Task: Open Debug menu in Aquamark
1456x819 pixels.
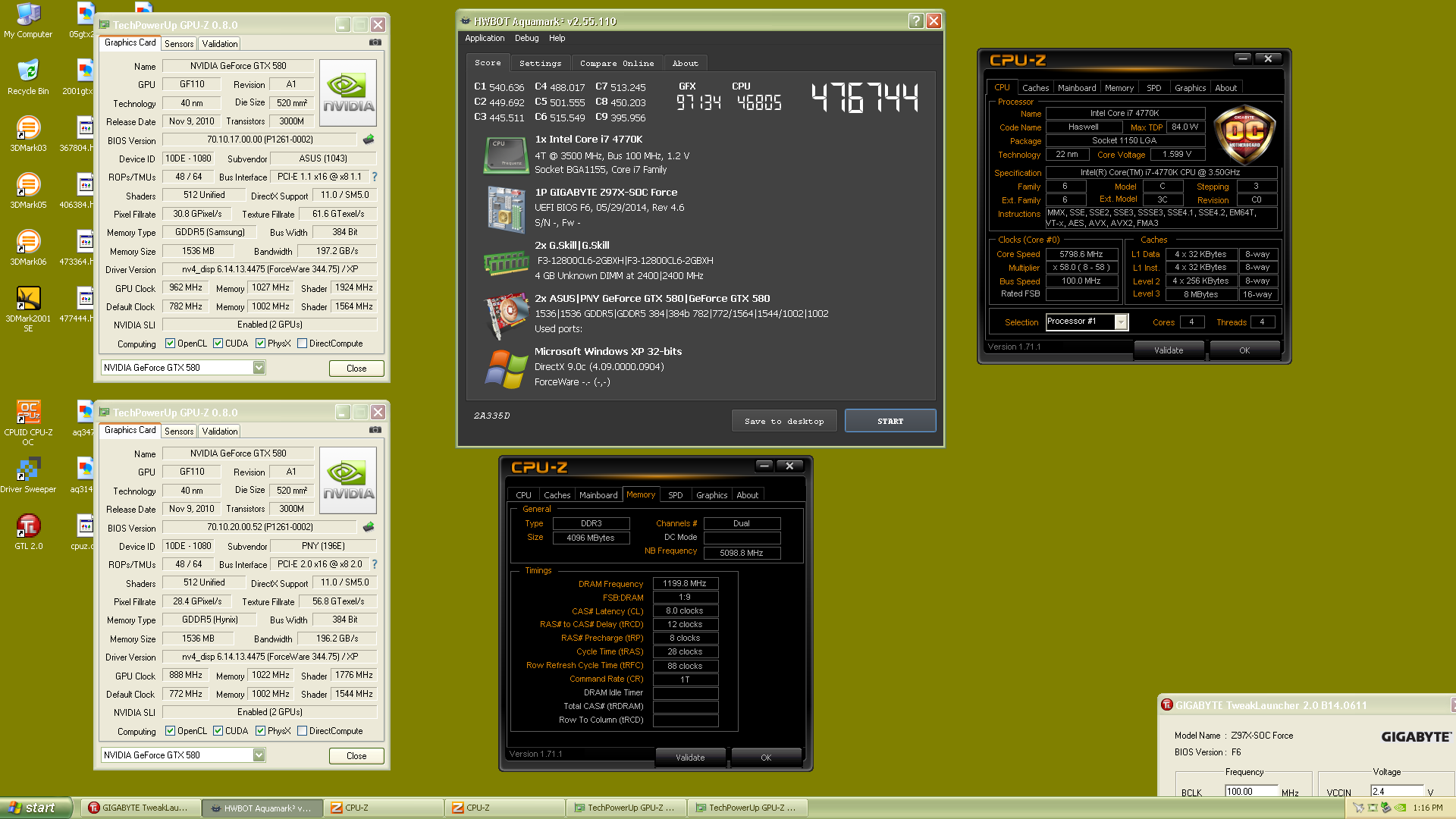Action: click(x=526, y=38)
